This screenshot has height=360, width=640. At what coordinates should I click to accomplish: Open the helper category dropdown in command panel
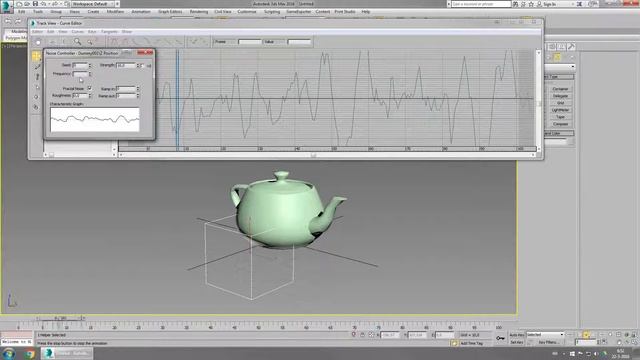click(x=560, y=67)
